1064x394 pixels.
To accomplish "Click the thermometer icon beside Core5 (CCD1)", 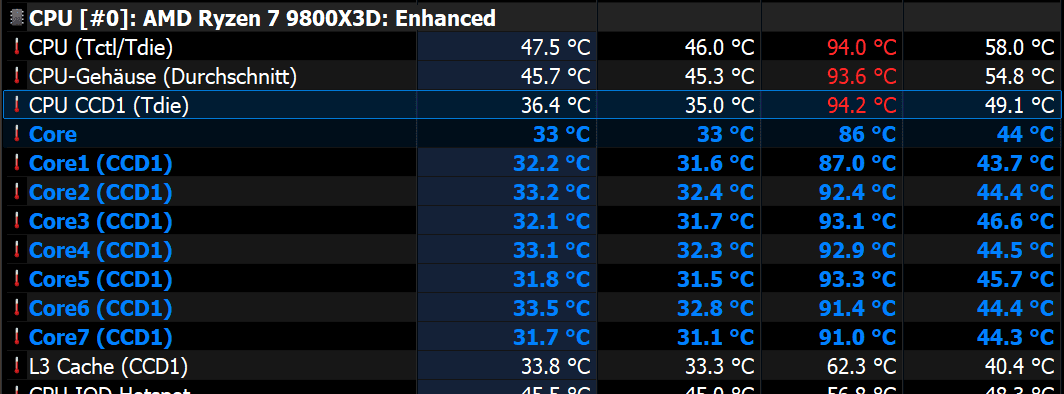I will click(x=16, y=279).
